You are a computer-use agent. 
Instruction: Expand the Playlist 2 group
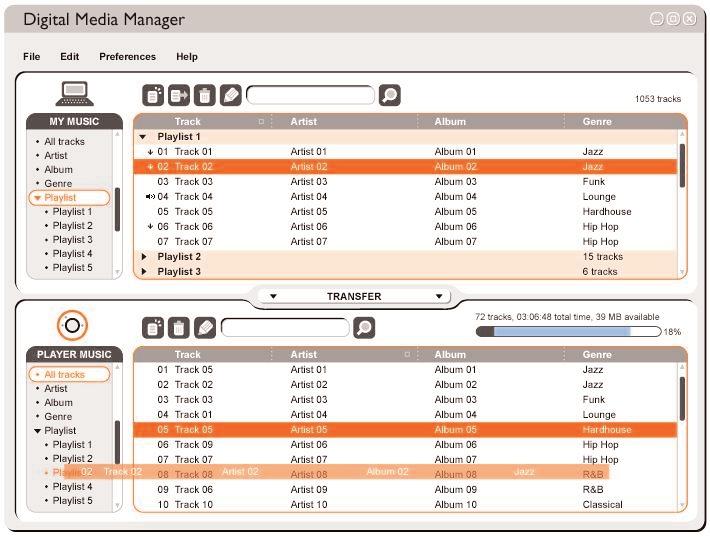144,257
